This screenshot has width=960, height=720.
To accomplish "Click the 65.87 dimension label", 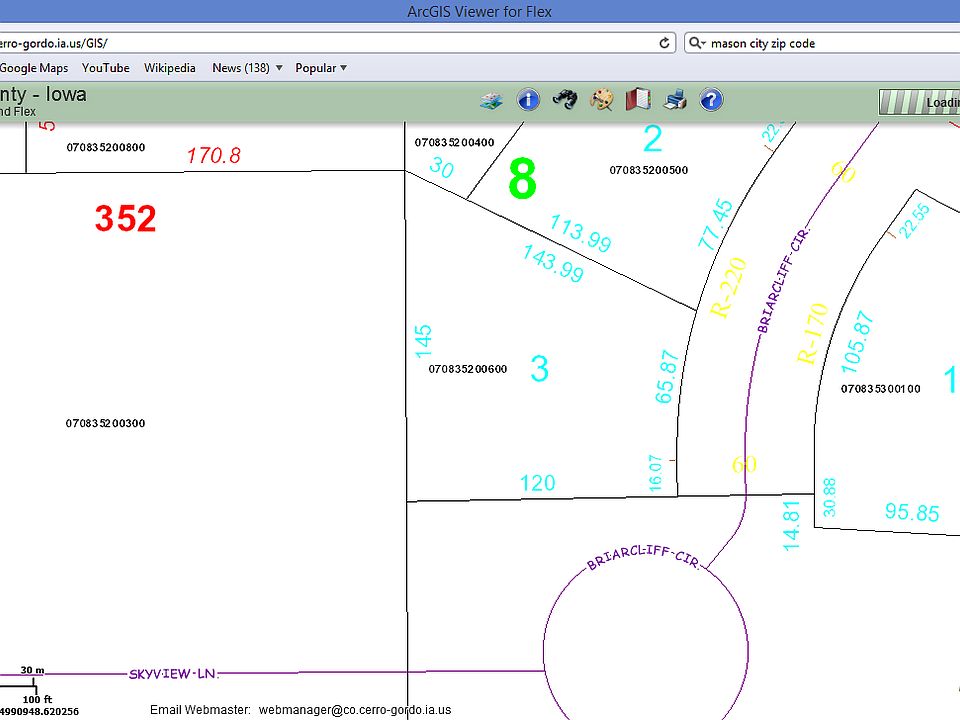I will pos(667,377).
